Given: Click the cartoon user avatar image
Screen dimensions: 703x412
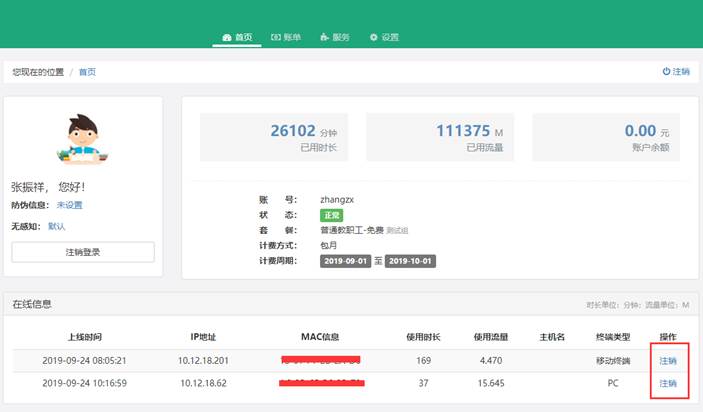Looking at the screenshot, I should [83, 139].
